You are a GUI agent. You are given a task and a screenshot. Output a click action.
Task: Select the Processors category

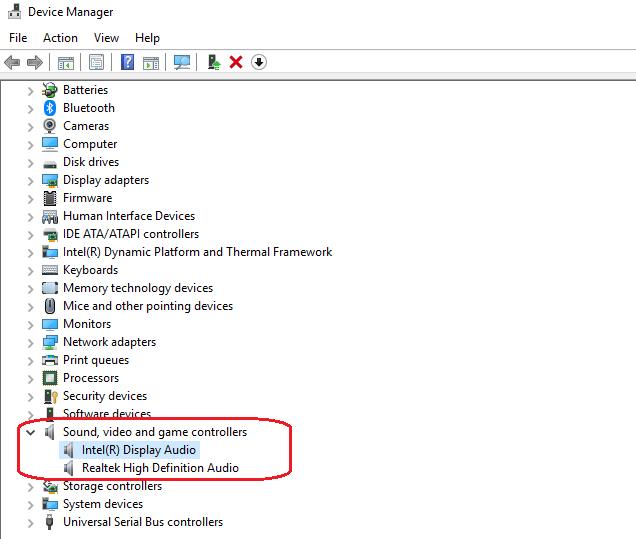point(91,378)
